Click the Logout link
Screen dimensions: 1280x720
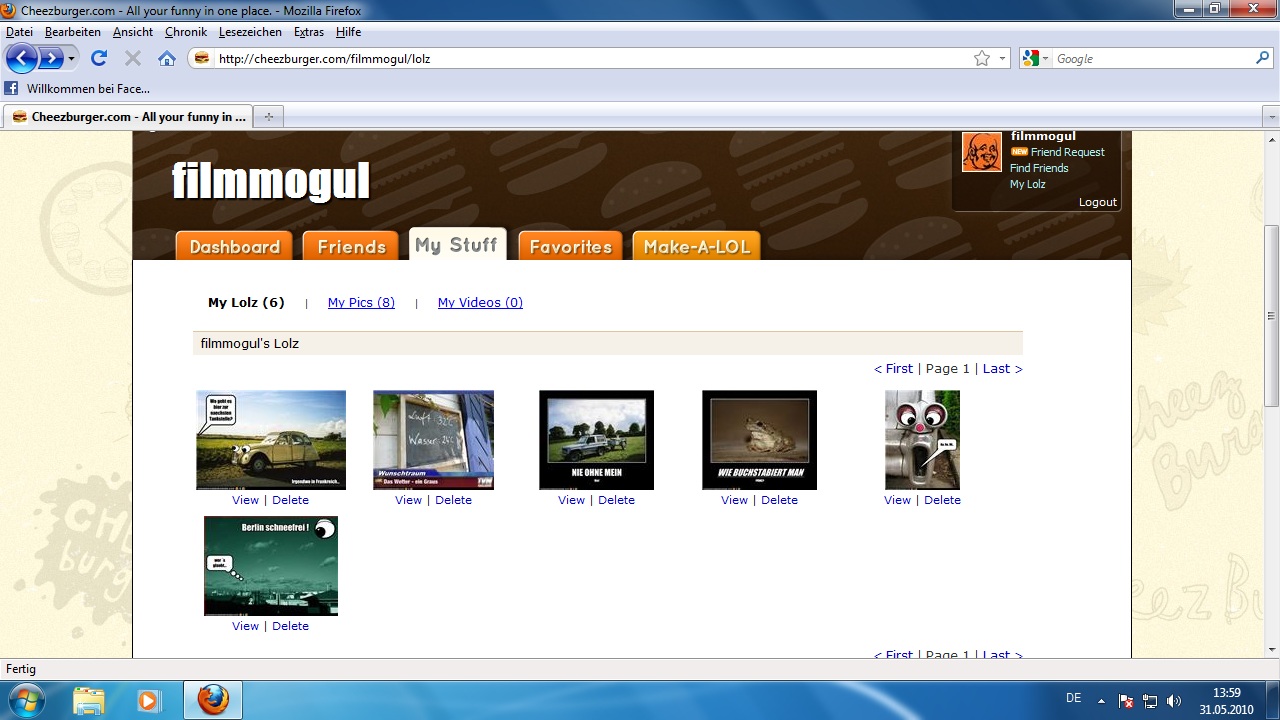click(x=1097, y=202)
